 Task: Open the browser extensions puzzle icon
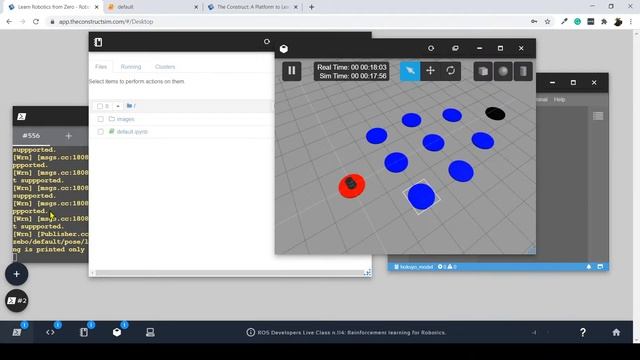pos(604,22)
